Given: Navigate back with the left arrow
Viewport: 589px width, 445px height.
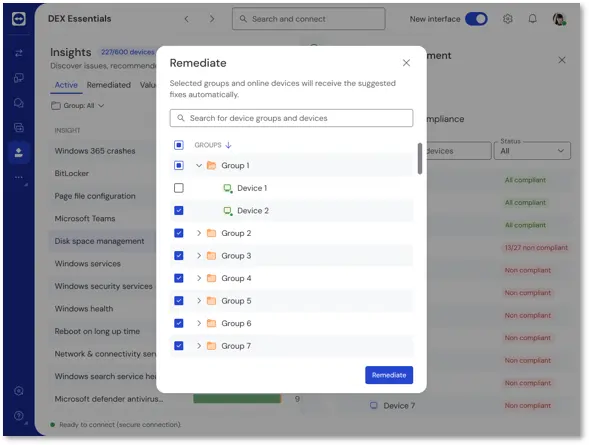Looking at the screenshot, I should [x=187, y=19].
